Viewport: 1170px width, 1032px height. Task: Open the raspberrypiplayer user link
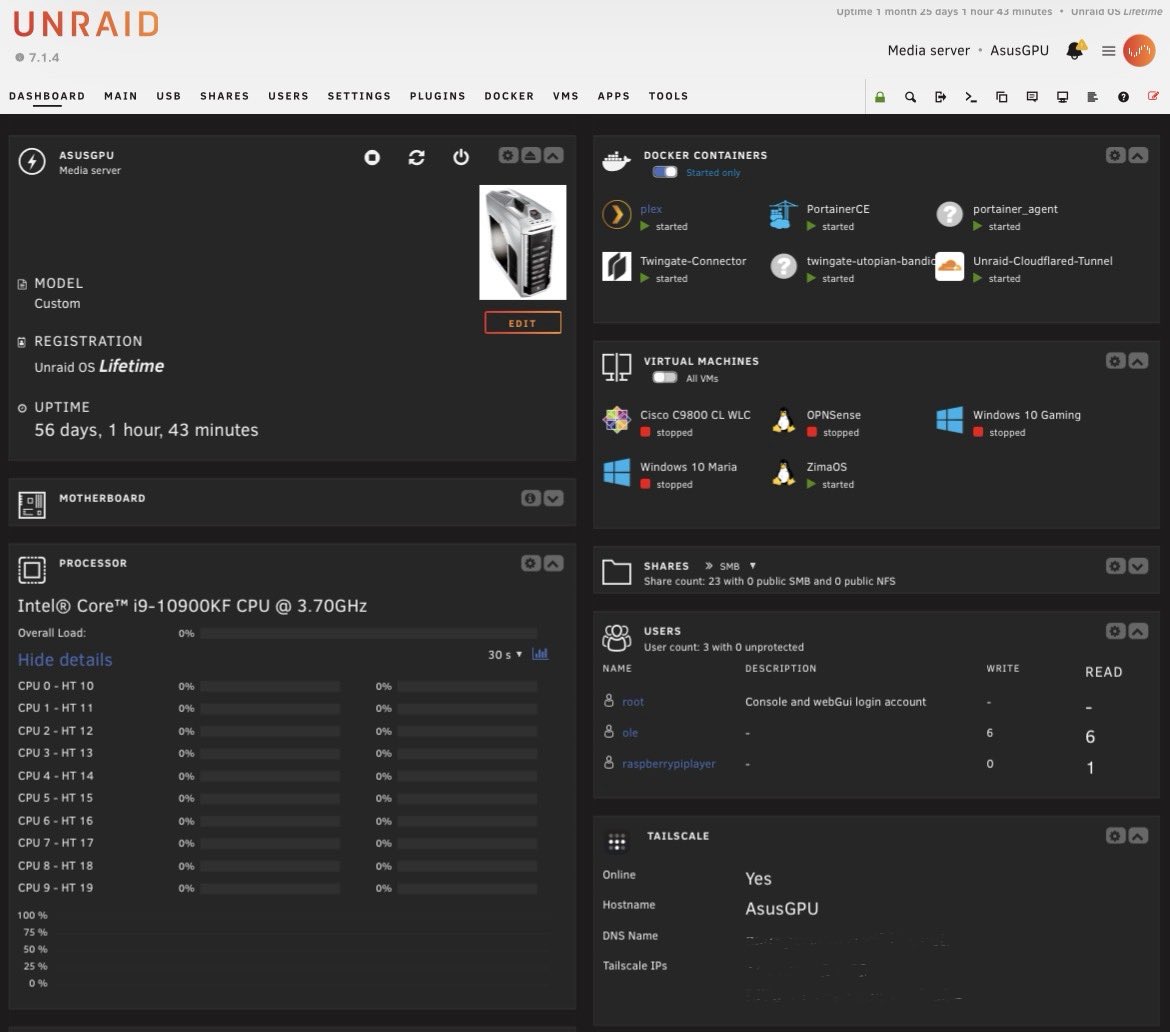click(669, 763)
